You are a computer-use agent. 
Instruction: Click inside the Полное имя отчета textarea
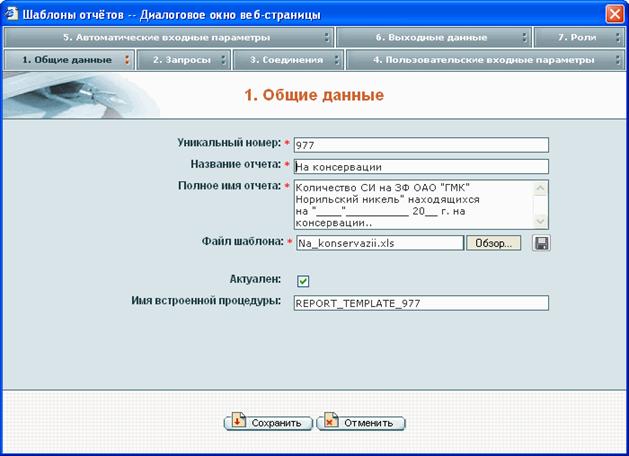tap(414, 205)
